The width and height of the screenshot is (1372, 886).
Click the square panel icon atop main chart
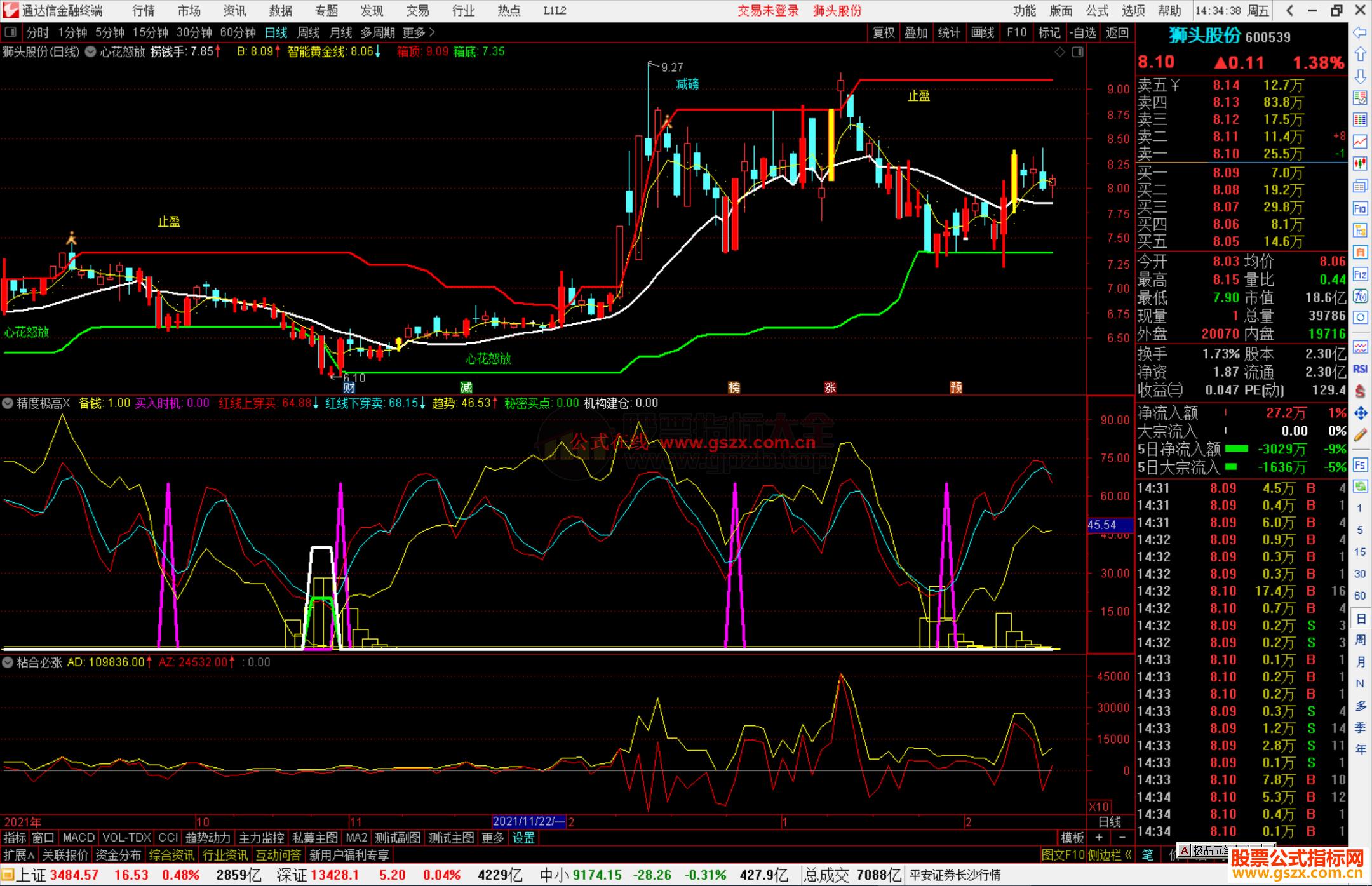1077,52
